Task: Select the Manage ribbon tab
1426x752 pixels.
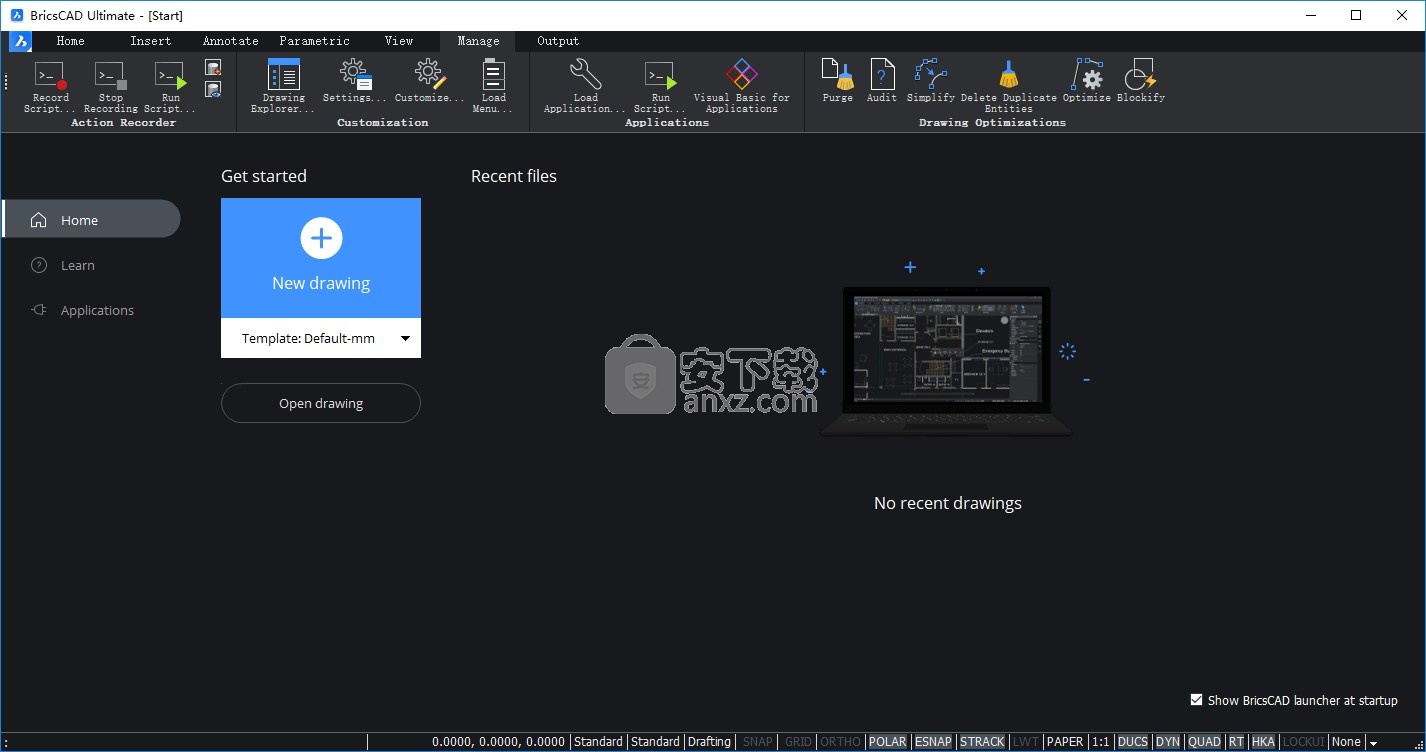Action: 478,41
